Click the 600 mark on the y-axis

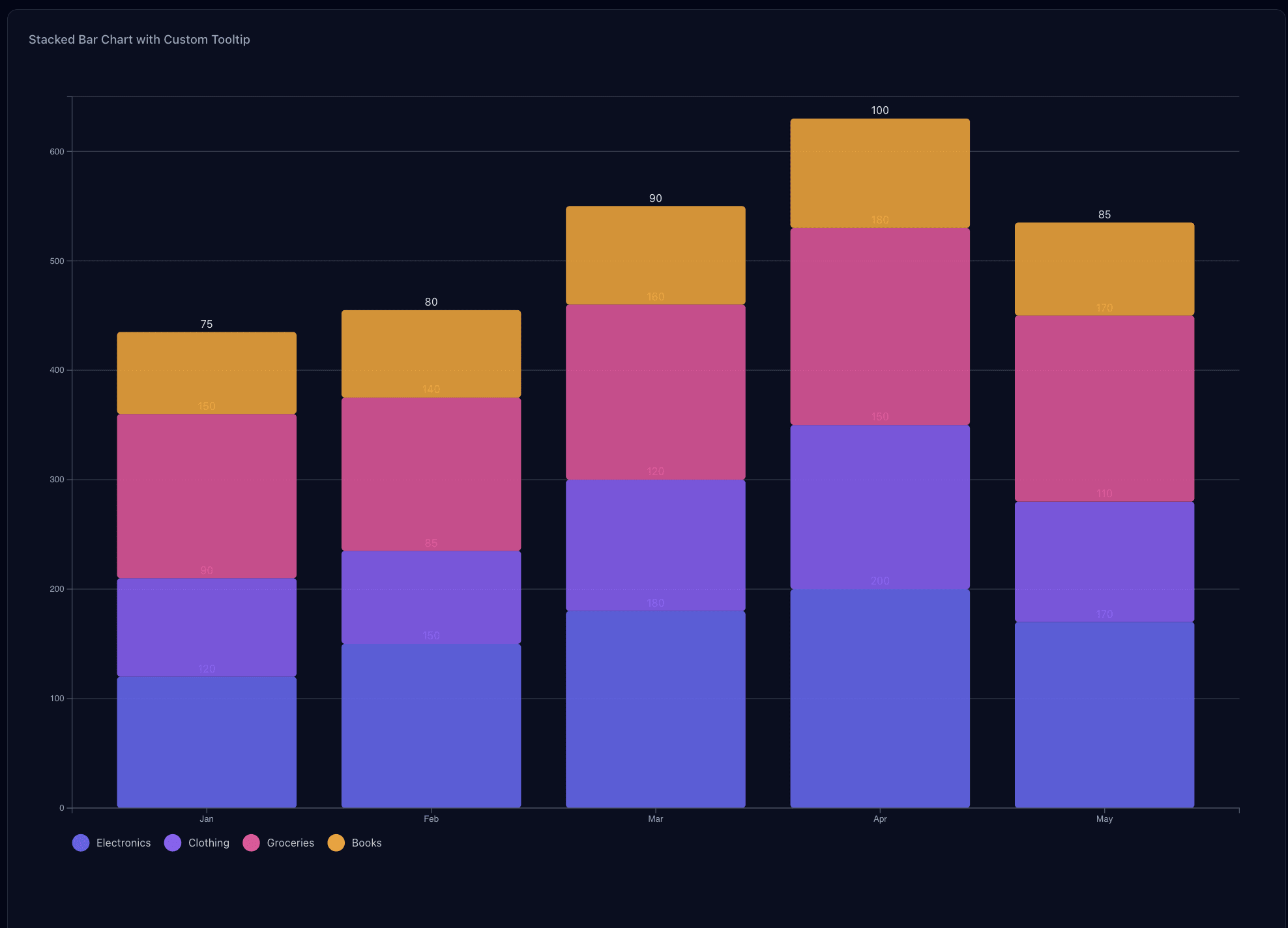coord(57,151)
